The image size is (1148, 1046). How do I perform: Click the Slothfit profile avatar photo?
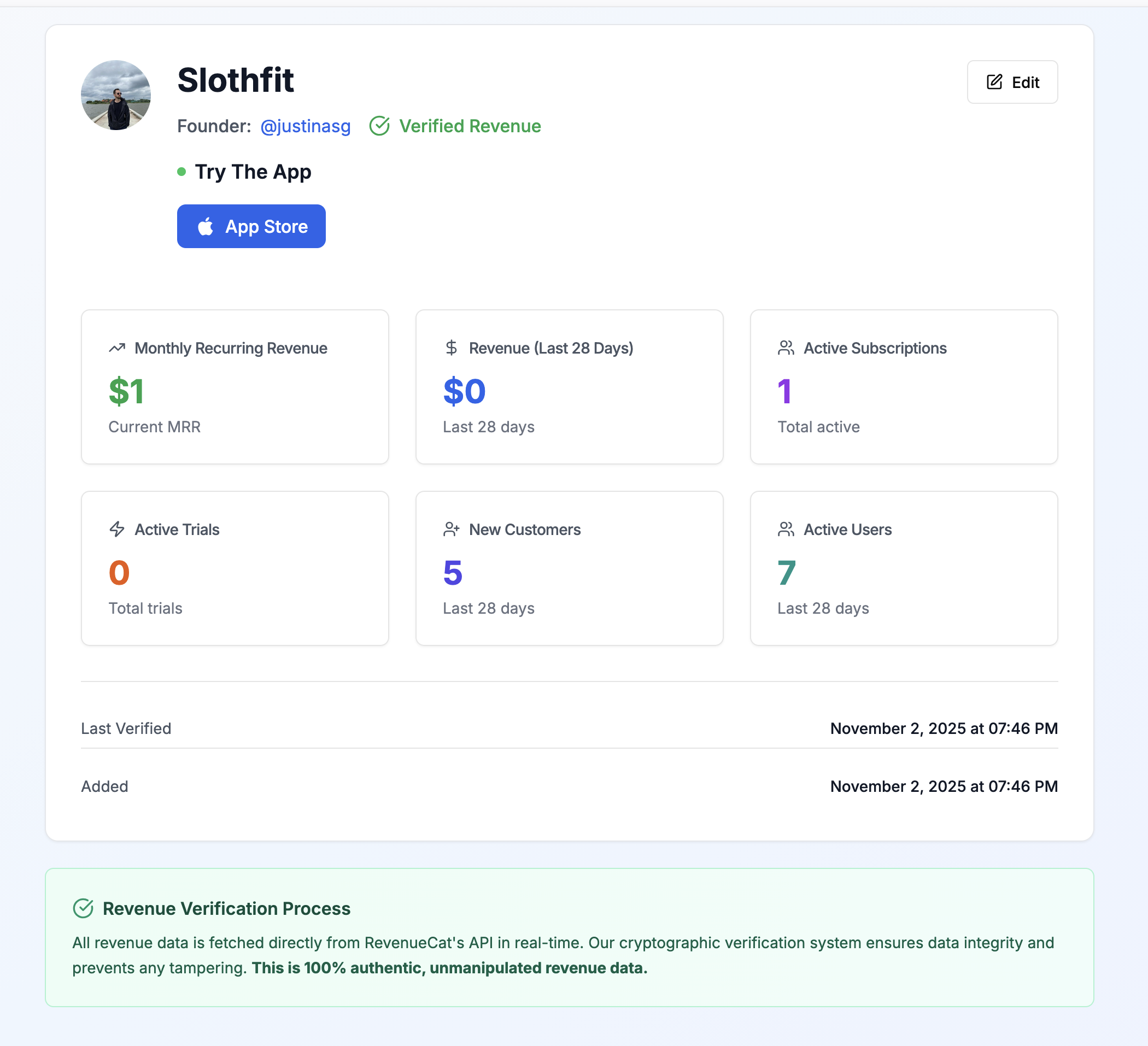pyautogui.click(x=115, y=96)
